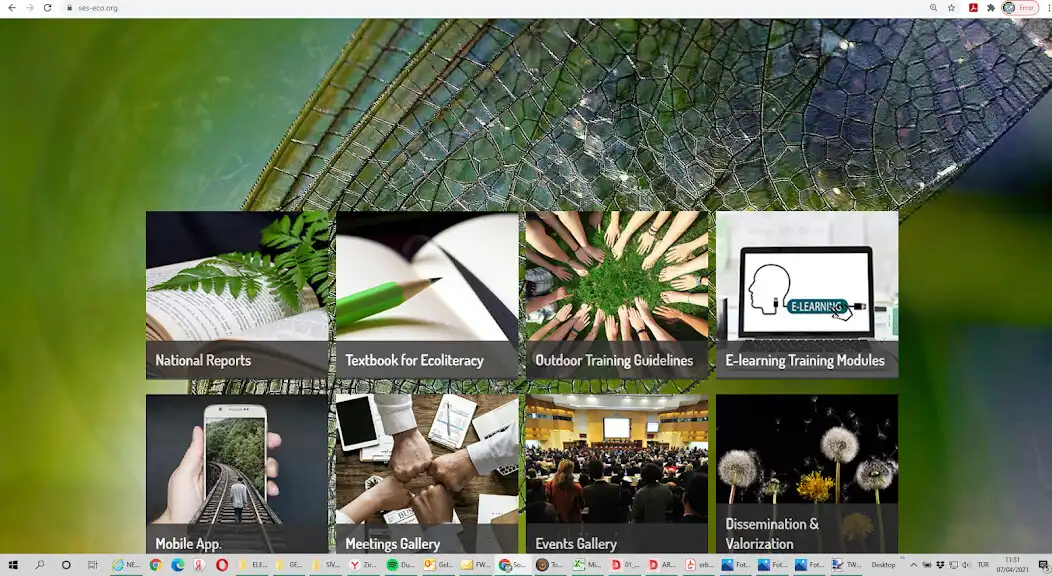Click the browser back arrow
This screenshot has width=1052, height=576.
pos(11,8)
